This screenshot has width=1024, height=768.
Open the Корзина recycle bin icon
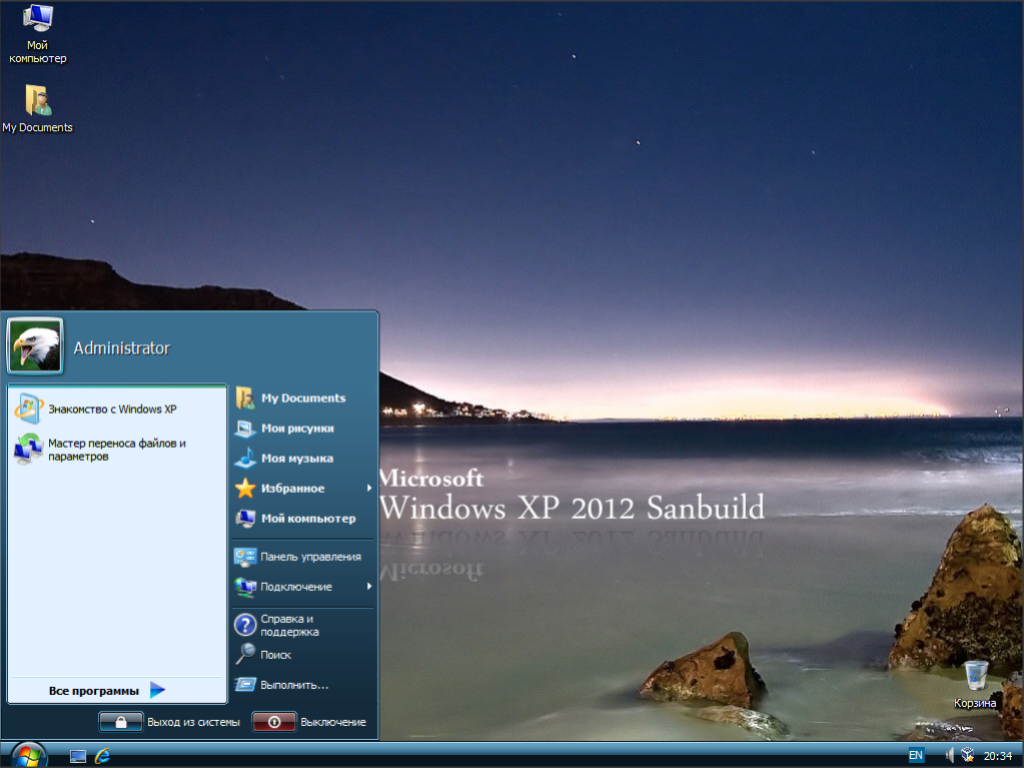[x=975, y=684]
